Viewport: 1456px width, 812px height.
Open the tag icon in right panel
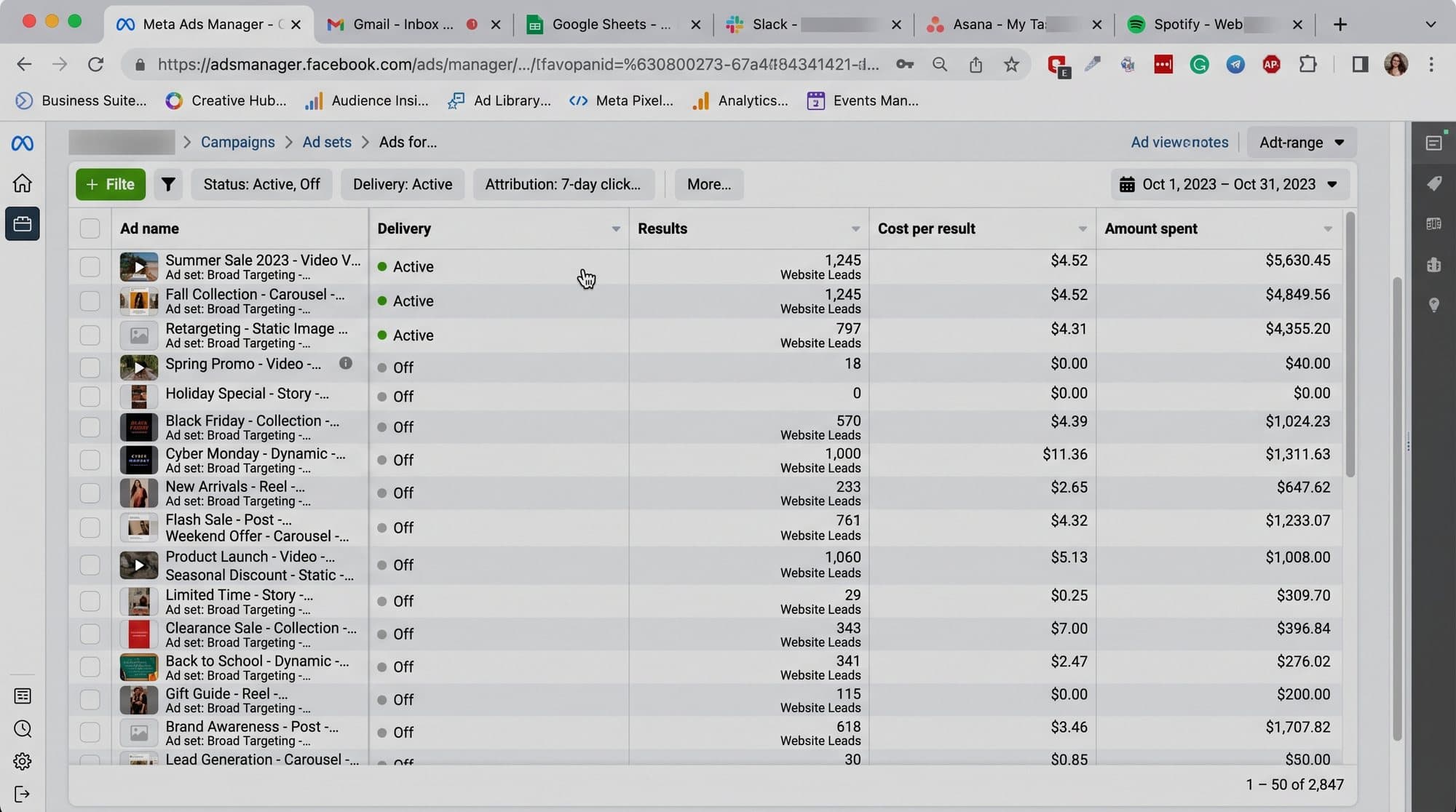[1434, 183]
